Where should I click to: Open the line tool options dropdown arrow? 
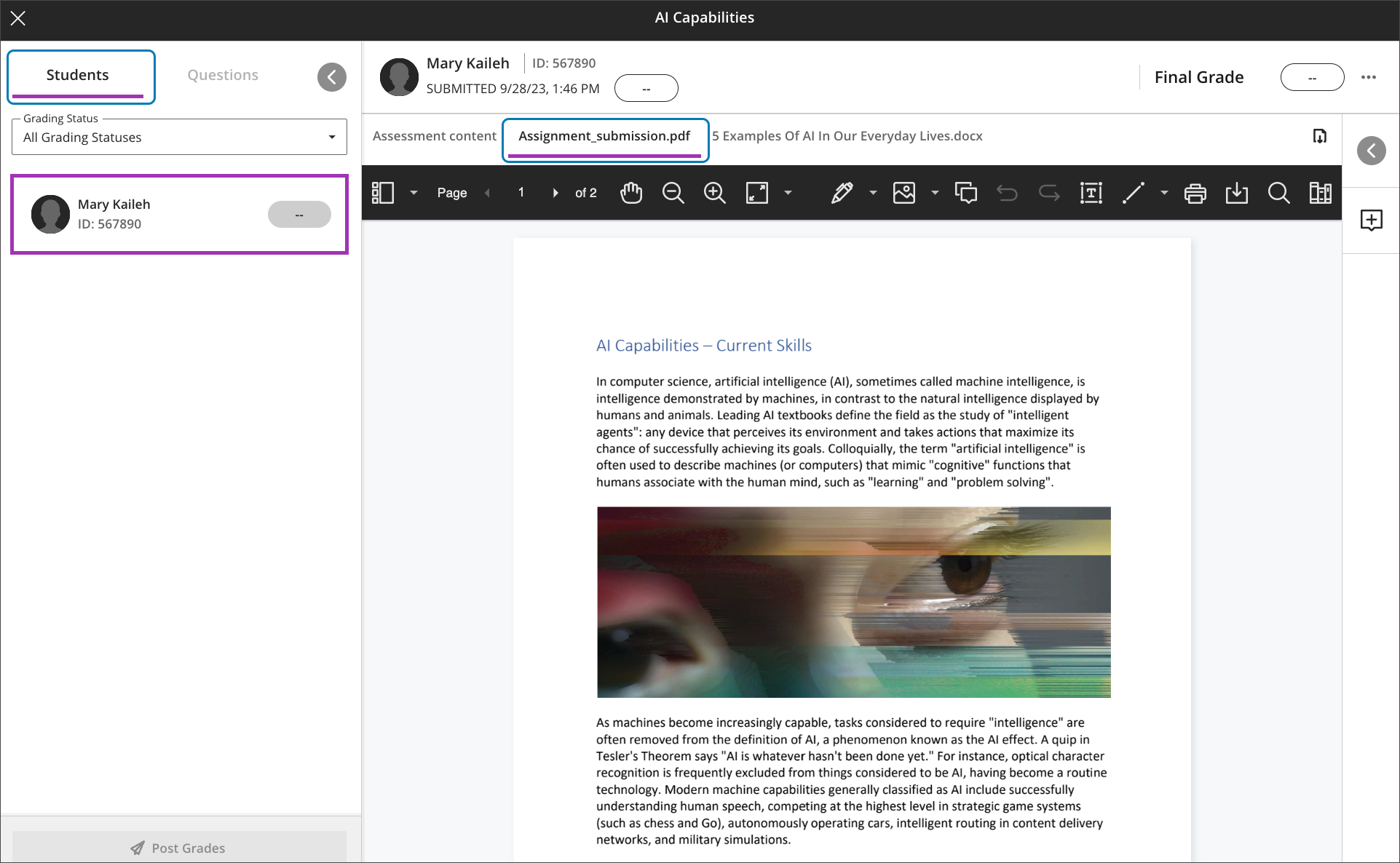(1164, 193)
